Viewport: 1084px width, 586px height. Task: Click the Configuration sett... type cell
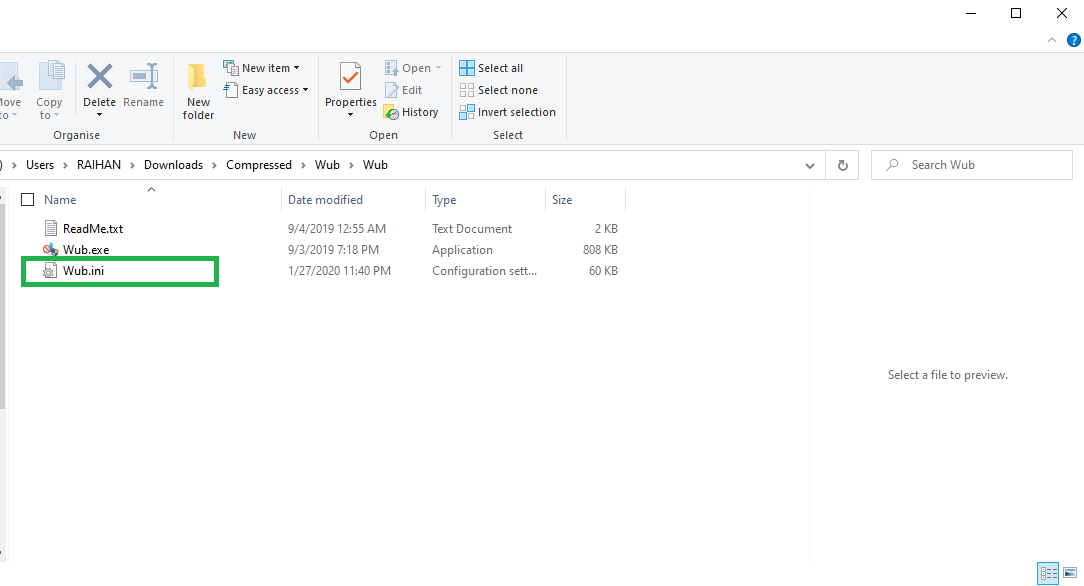pos(484,271)
